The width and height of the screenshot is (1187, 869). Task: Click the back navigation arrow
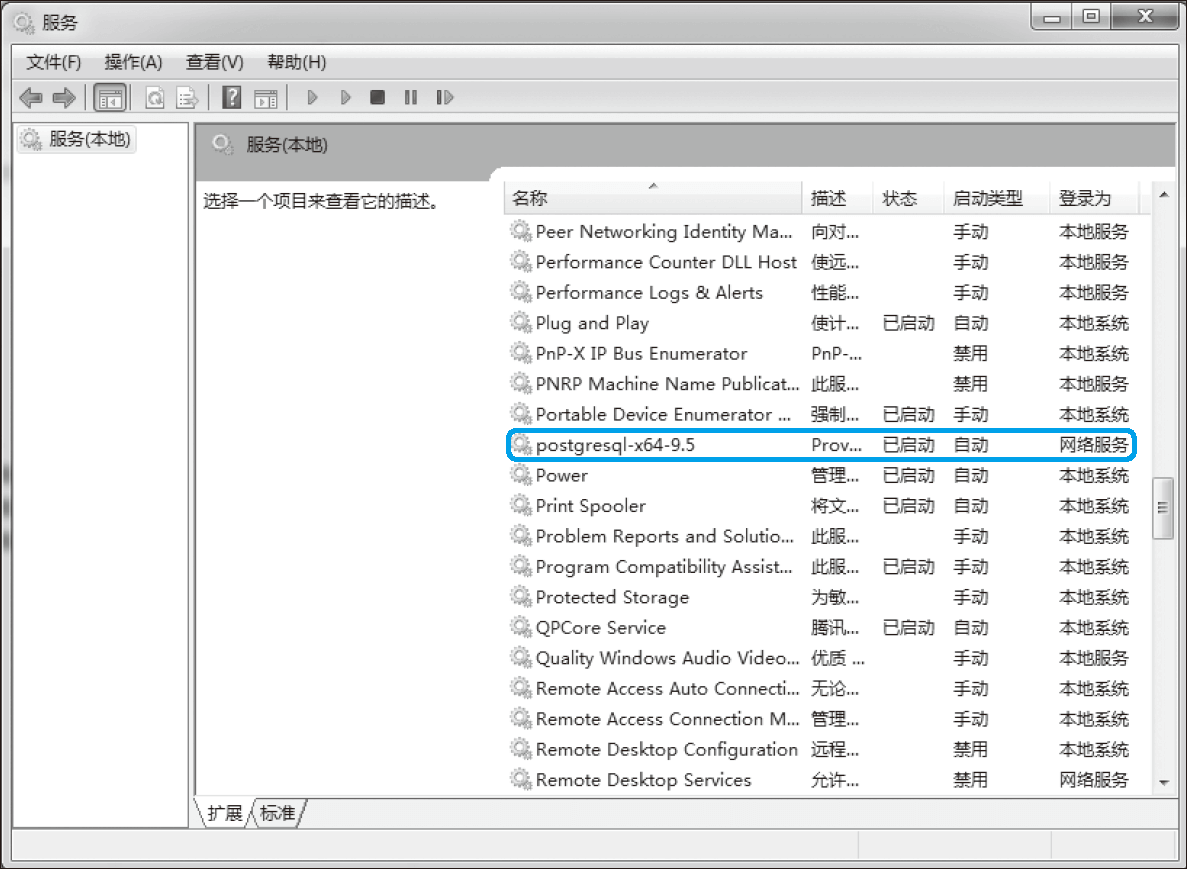click(30, 96)
